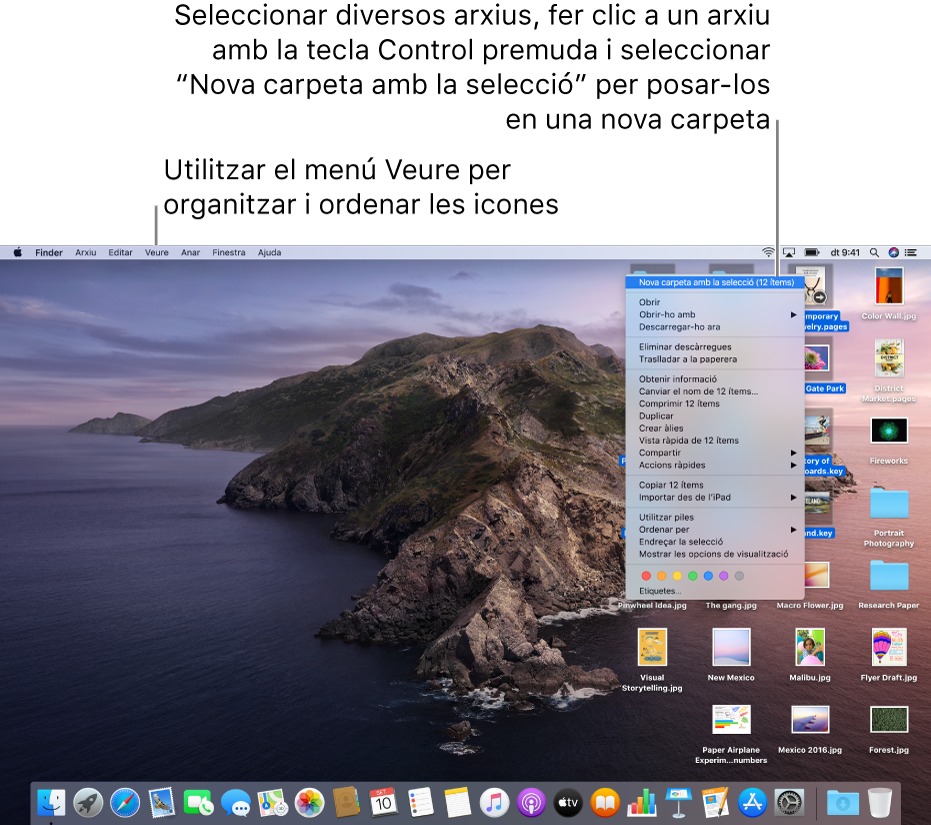Open Pages app in Dock
Image resolution: width=931 pixels, height=825 pixels.
(715, 802)
